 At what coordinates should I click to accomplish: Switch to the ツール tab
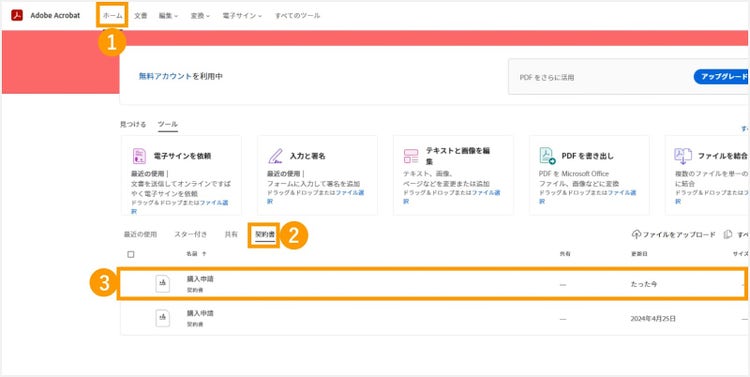168,124
